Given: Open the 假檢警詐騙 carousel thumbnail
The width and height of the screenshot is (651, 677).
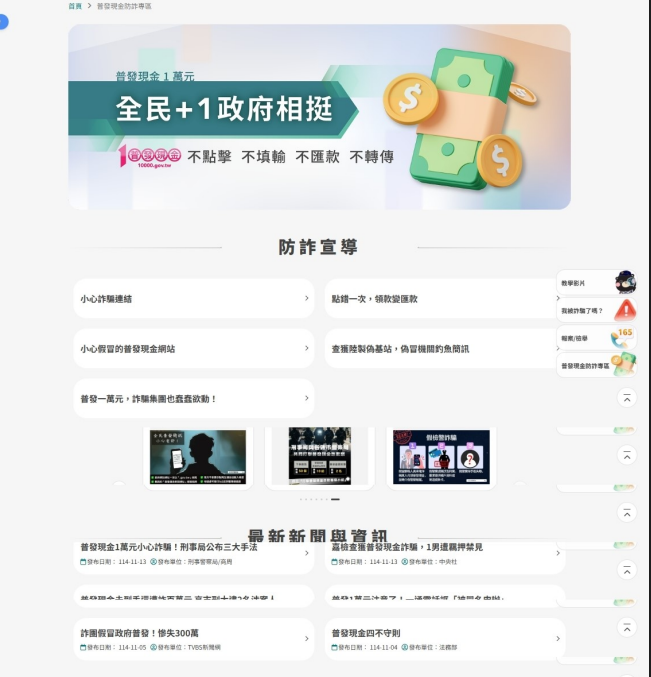Looking at the screenshot, I should click(441, 457).
